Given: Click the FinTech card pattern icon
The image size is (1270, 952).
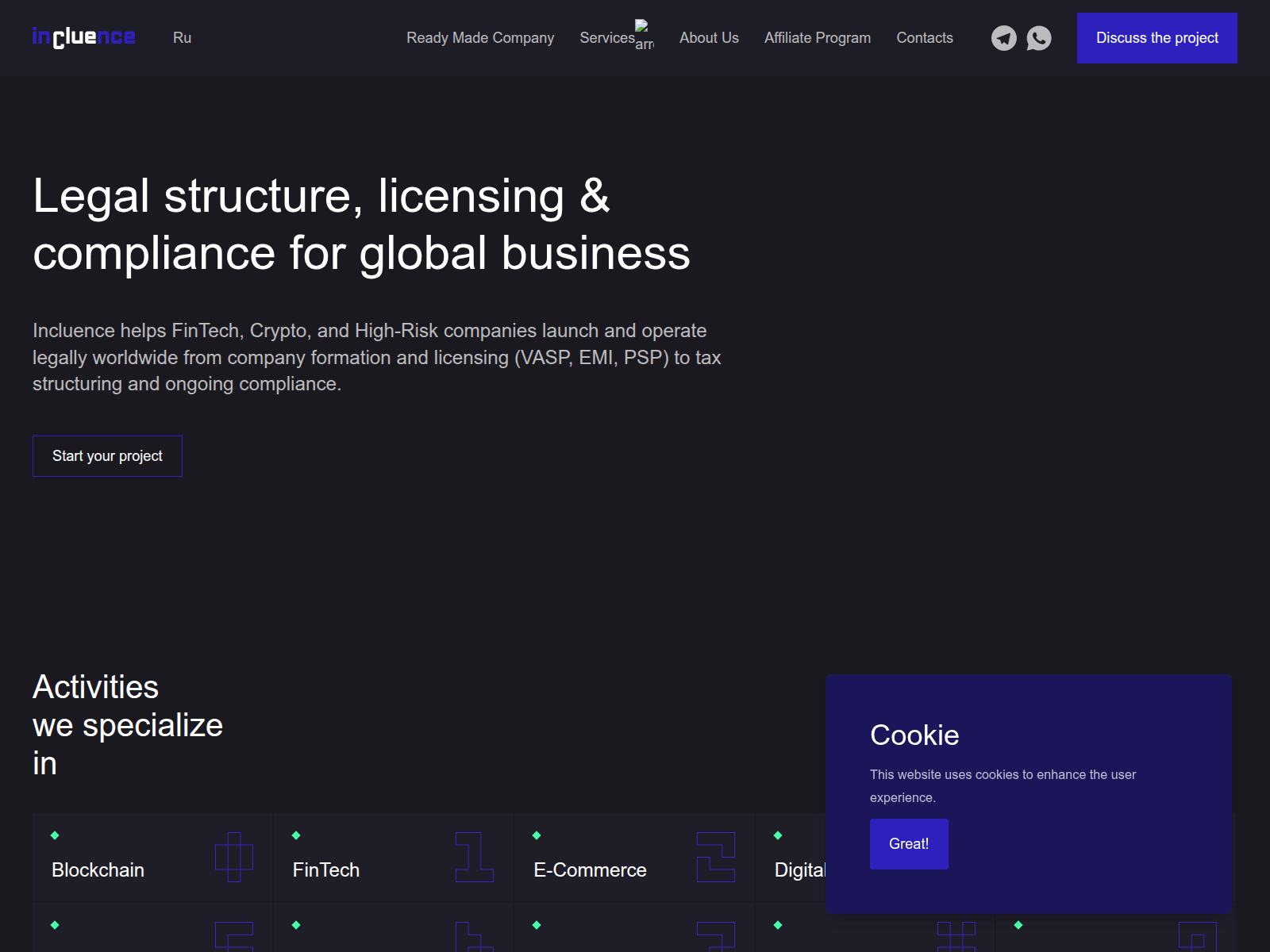Looking at the screenshot, I should pyautogui.click(x=475, y=857).
